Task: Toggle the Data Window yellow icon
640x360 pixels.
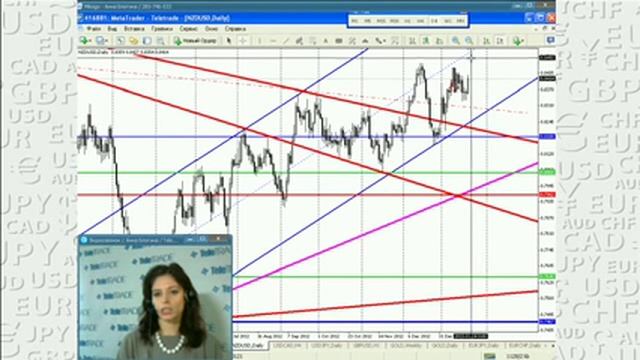Action: click(x=133, y=40)
